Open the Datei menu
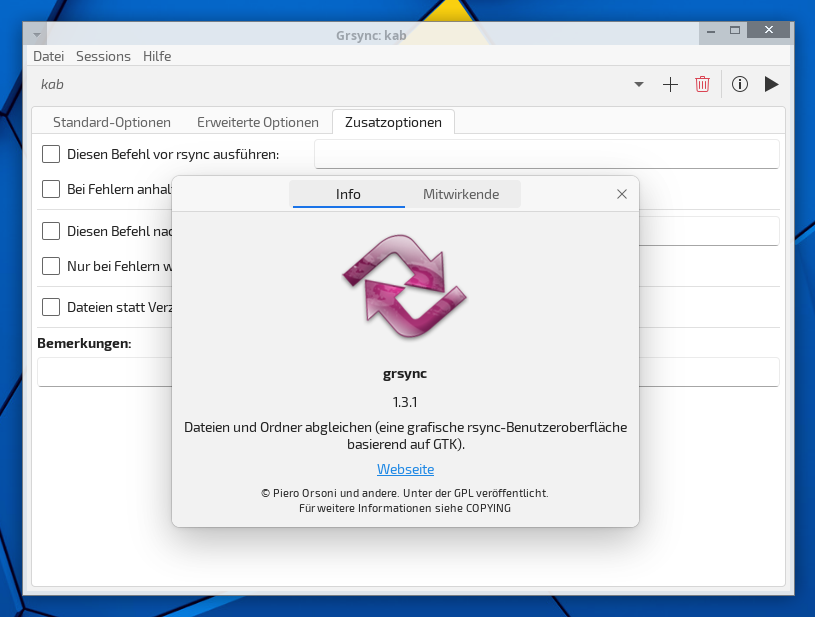The height and width of the screenshot is (617, 815). [48, 56]
